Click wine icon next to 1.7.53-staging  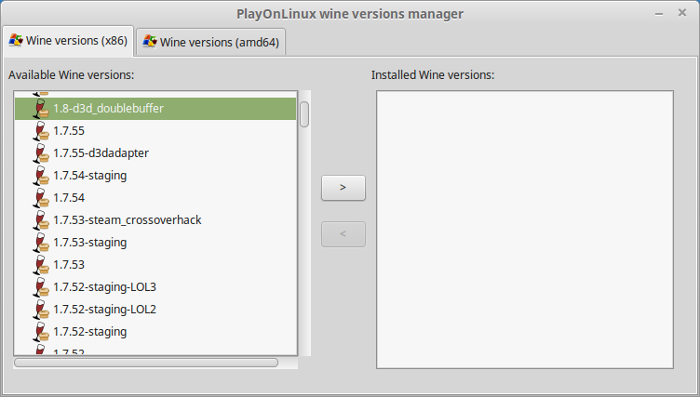pyautogui.click(x=41, y=242)
